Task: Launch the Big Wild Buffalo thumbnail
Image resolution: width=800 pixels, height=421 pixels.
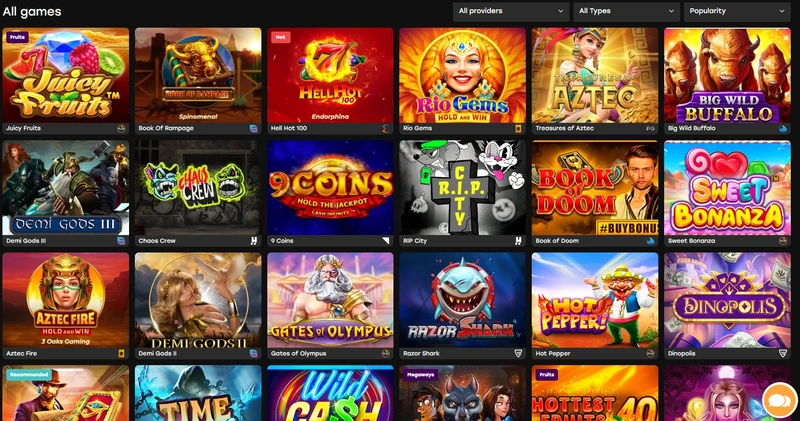Action: click(727, 76)
